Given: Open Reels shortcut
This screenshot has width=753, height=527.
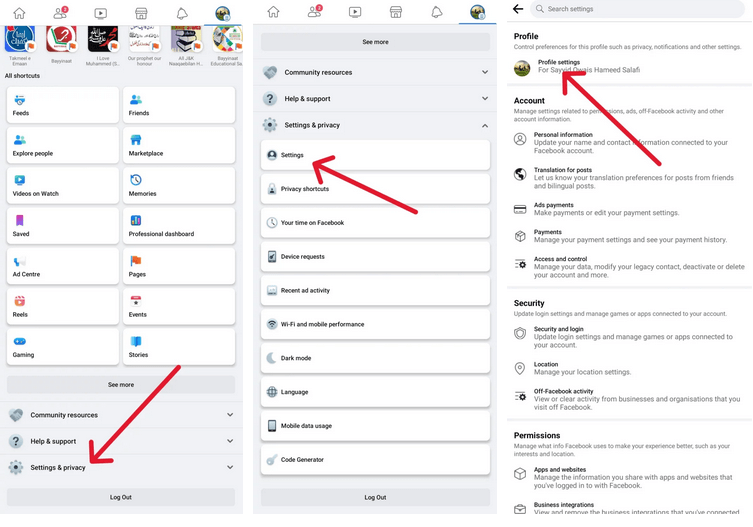Looking at the screenshot, I should [x=63, y=306].
